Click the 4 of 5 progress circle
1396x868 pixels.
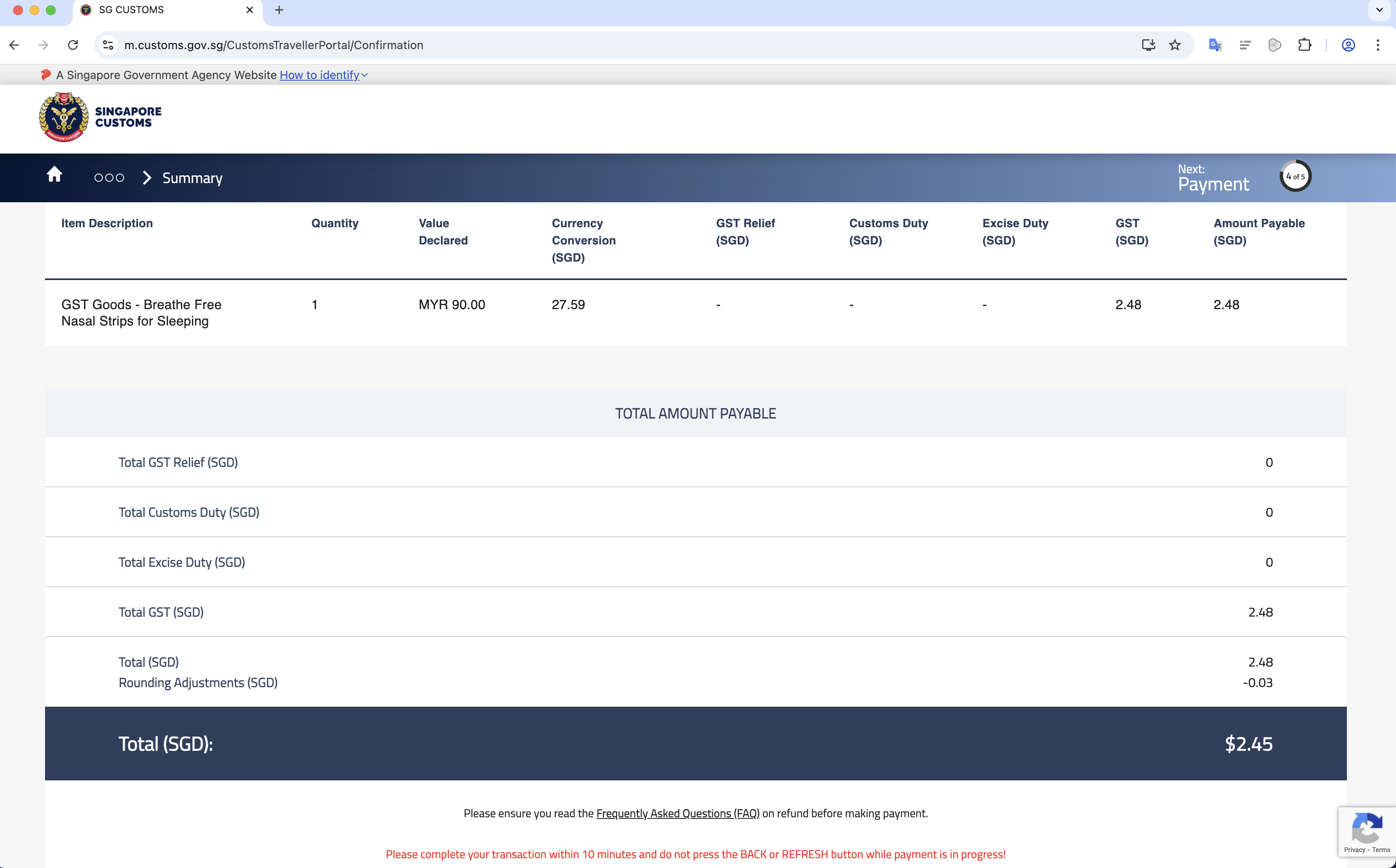pos(1295,177)
